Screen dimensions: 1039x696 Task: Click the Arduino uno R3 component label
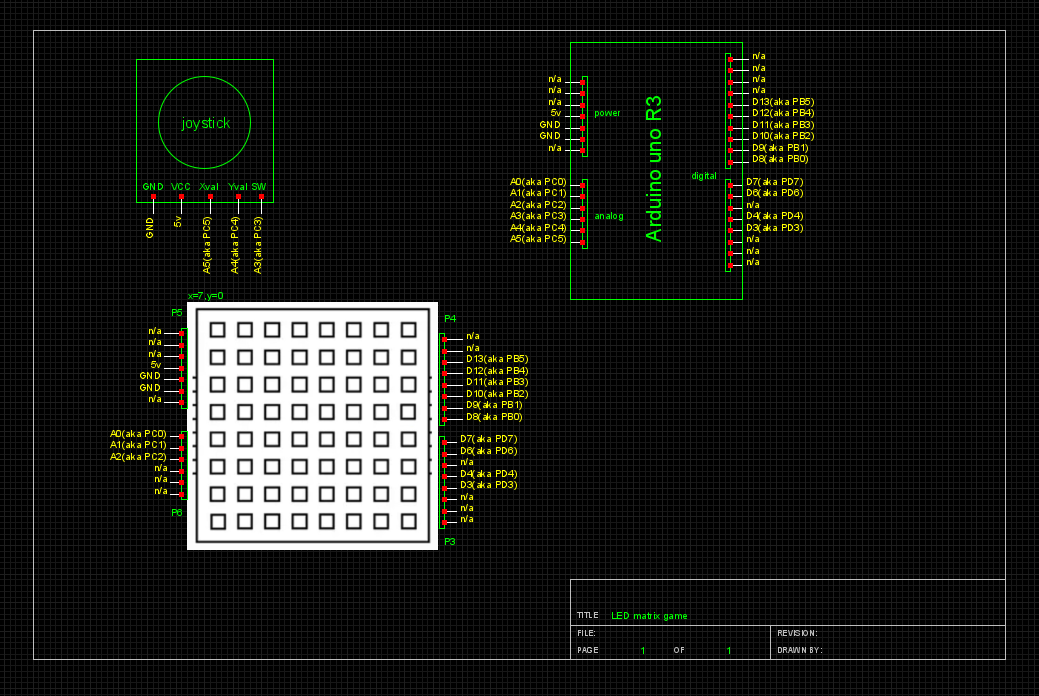pyautogui.click(x=654, y=169)
